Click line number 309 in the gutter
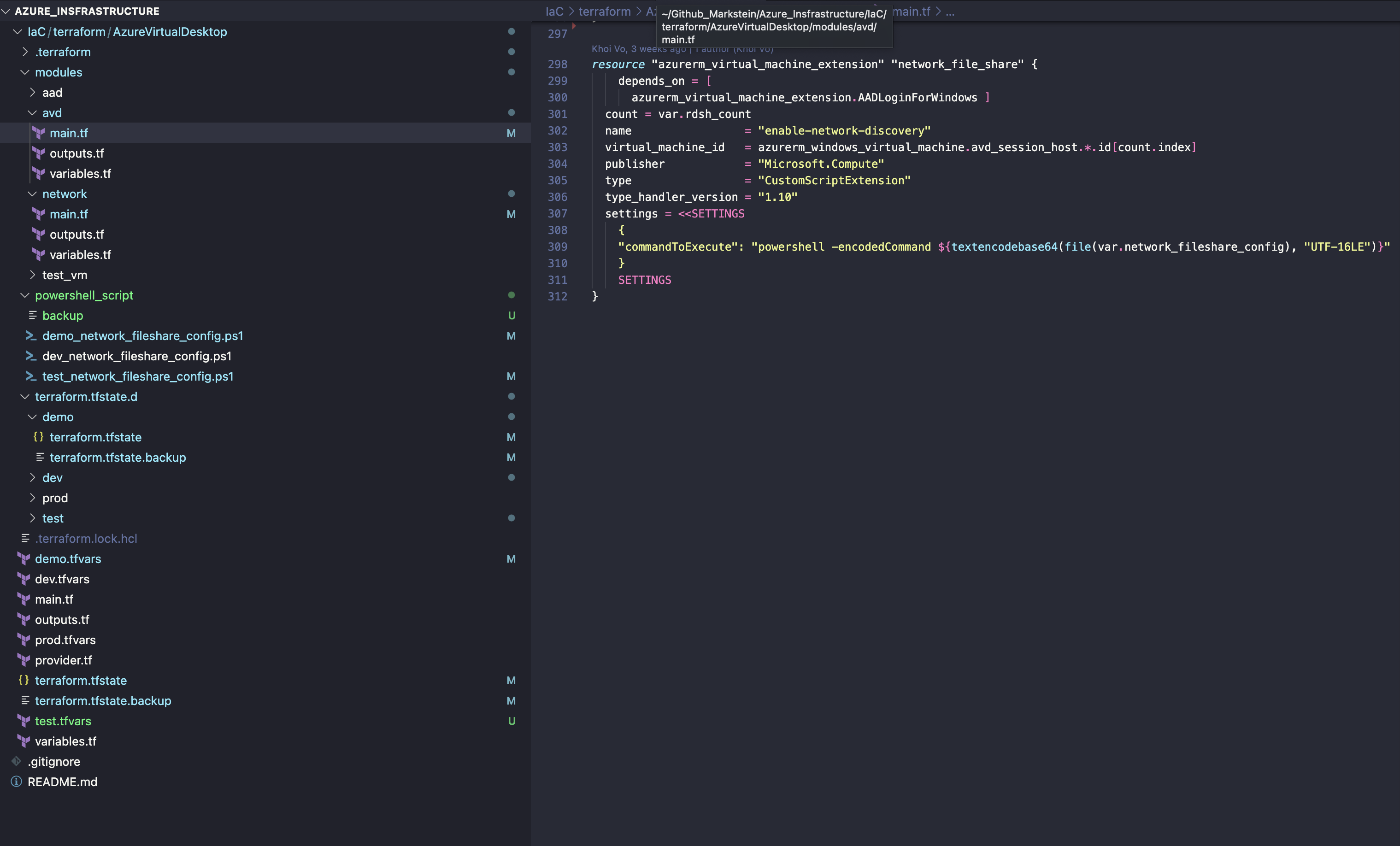 (x=558, y=247)
